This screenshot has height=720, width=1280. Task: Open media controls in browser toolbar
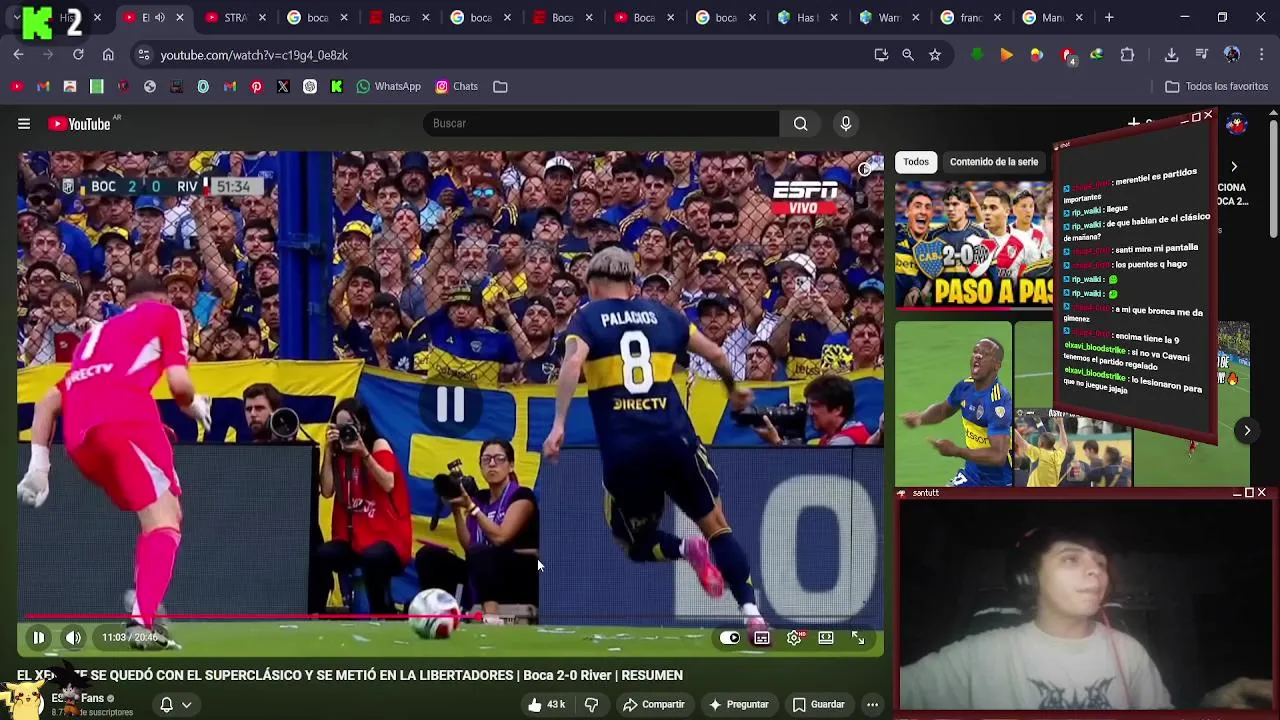1202,55
